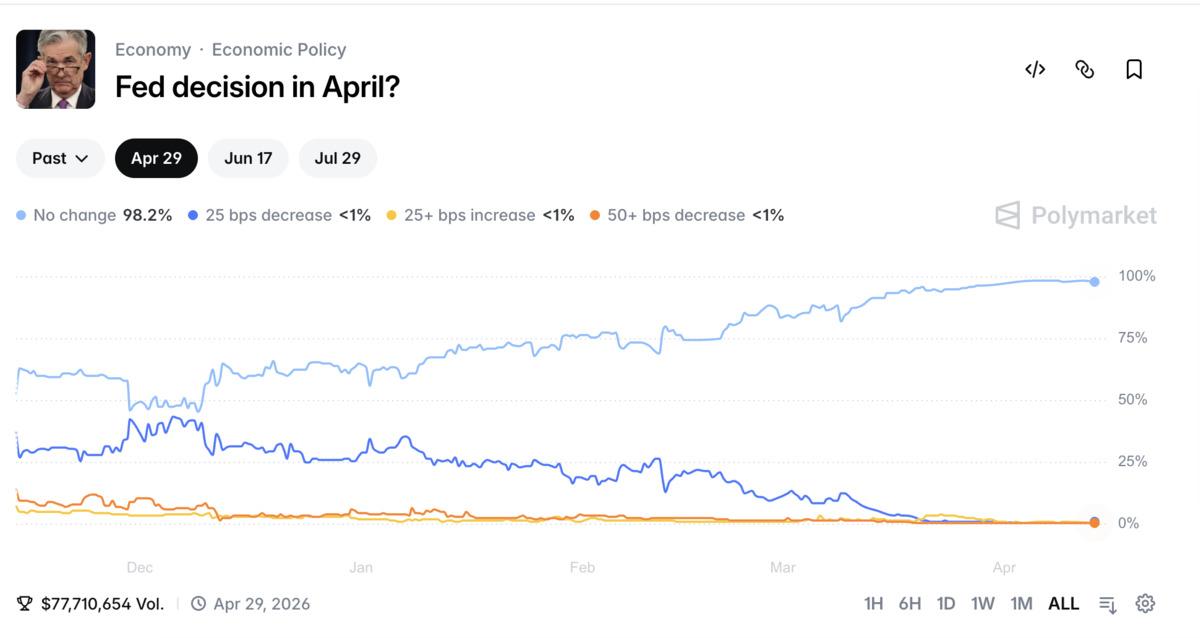Select the Jun 17 meeting tab
1200x638 pixels.
point(248,158)
